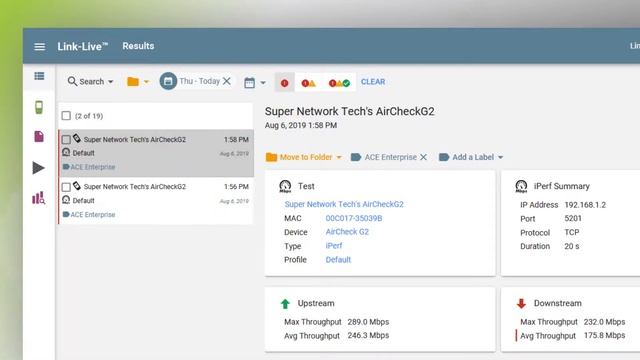Open the hamburger navigation menu
This screenshot has height=360, width=640.
click(40, 47)
